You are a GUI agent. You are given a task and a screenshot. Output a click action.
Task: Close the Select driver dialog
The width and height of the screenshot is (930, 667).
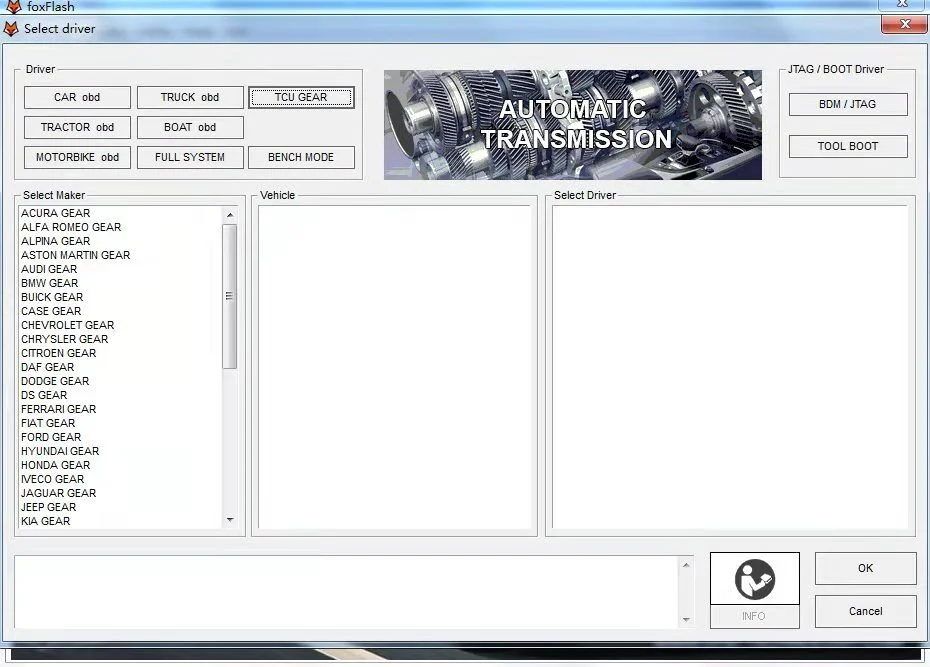pyautogui.click(x=904, y=24)
